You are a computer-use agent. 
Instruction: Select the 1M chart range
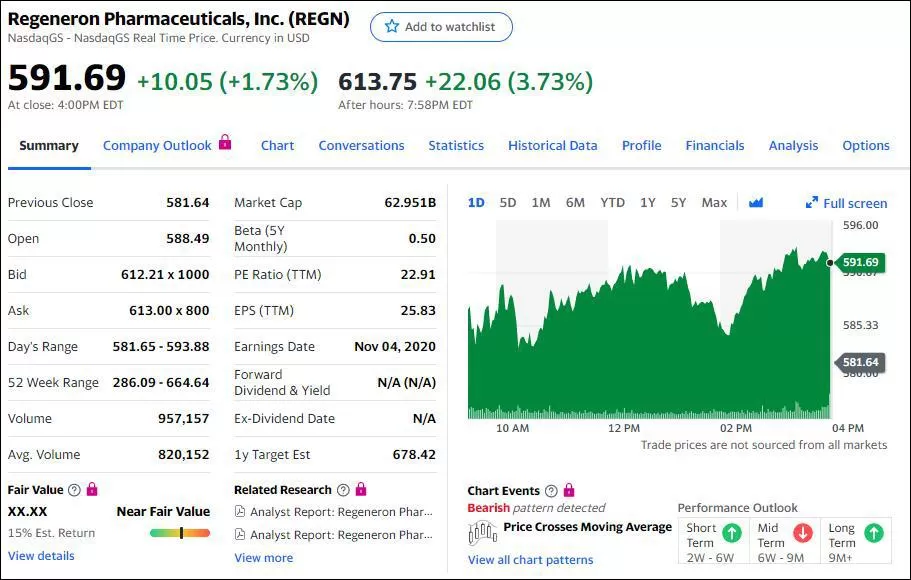[x=541, y=202]
